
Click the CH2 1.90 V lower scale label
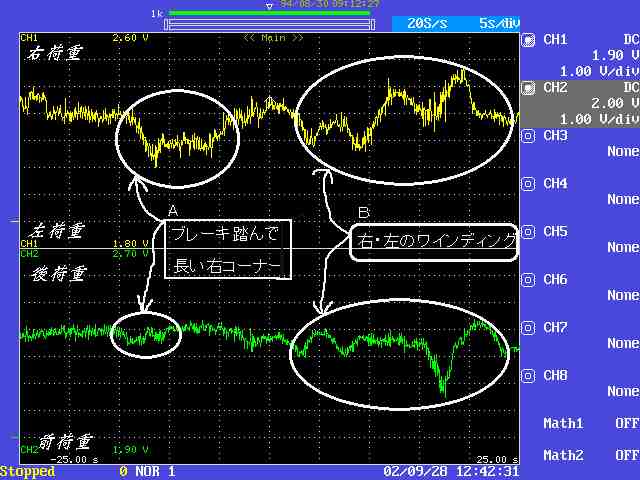(x=131, y=450)
